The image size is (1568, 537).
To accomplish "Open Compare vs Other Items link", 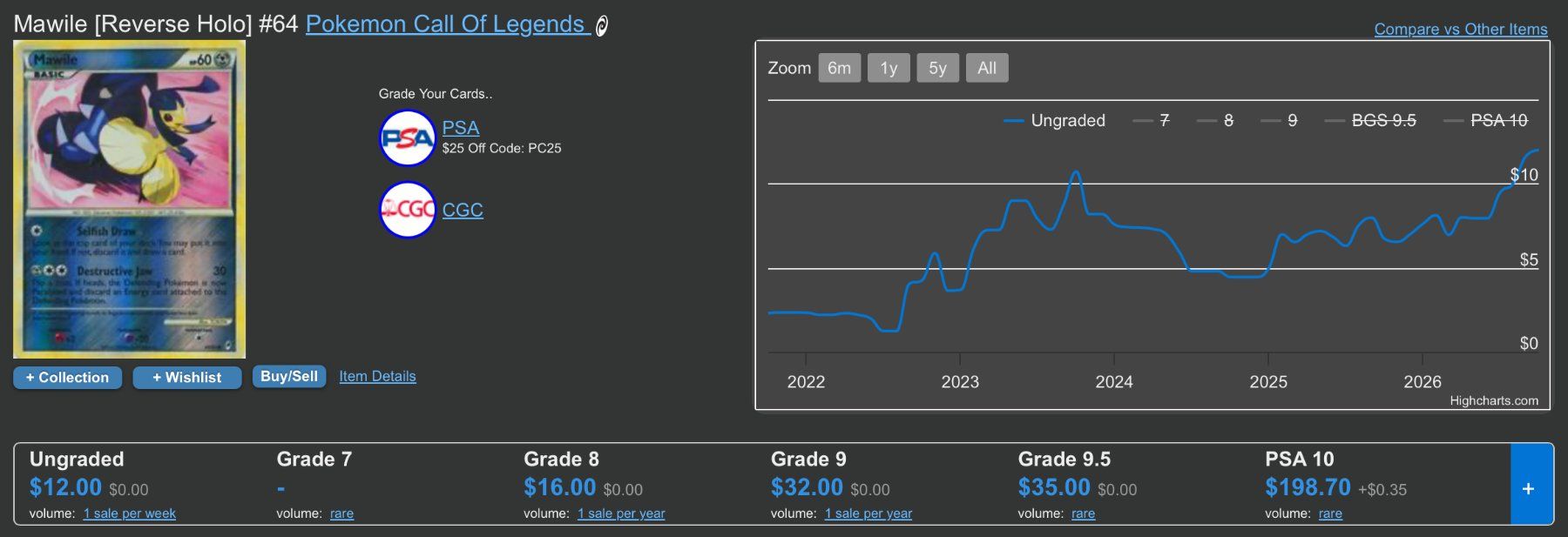I will pos(1461,29).
